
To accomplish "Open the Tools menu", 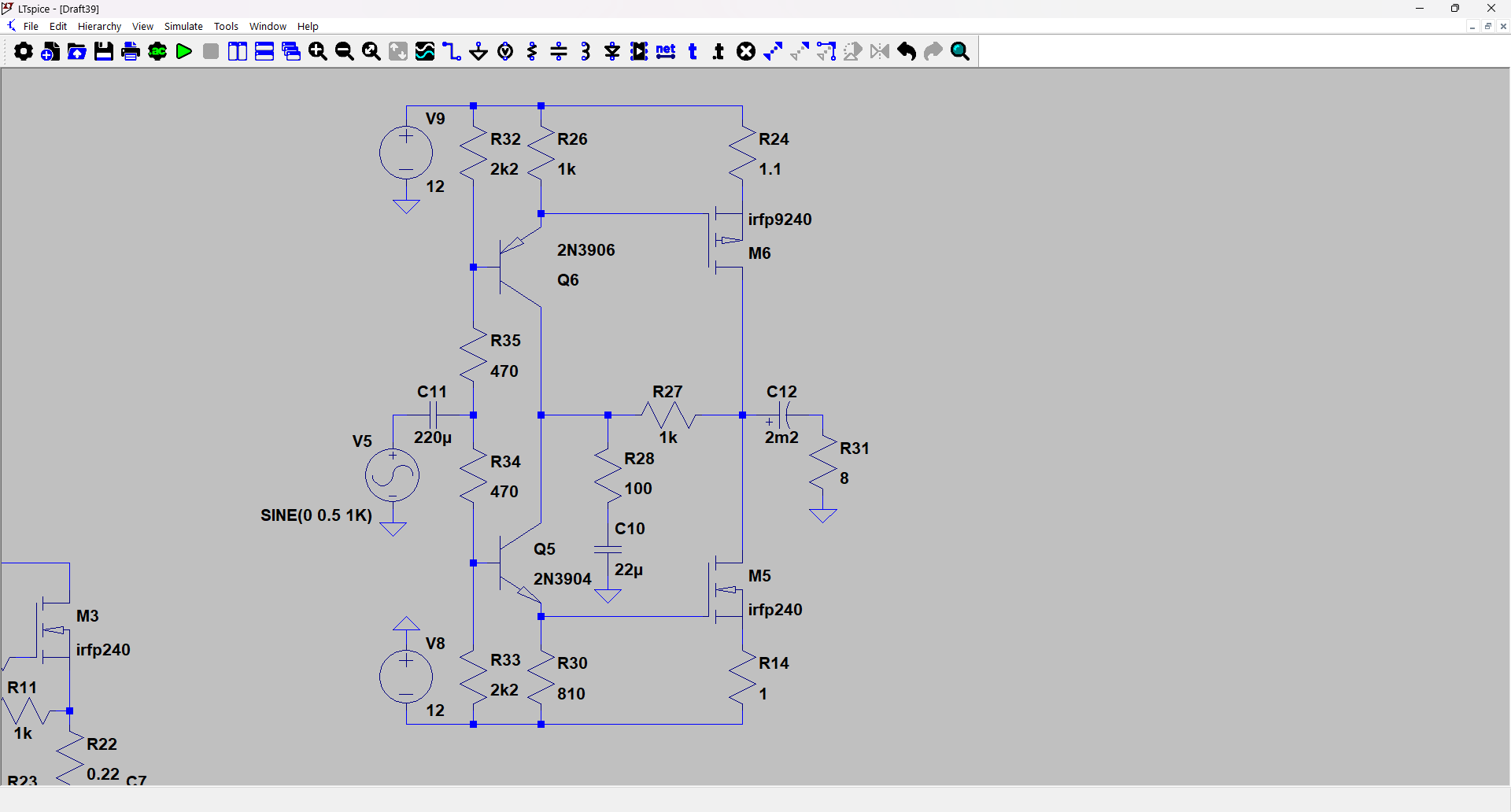I will (x=226, y=26).
